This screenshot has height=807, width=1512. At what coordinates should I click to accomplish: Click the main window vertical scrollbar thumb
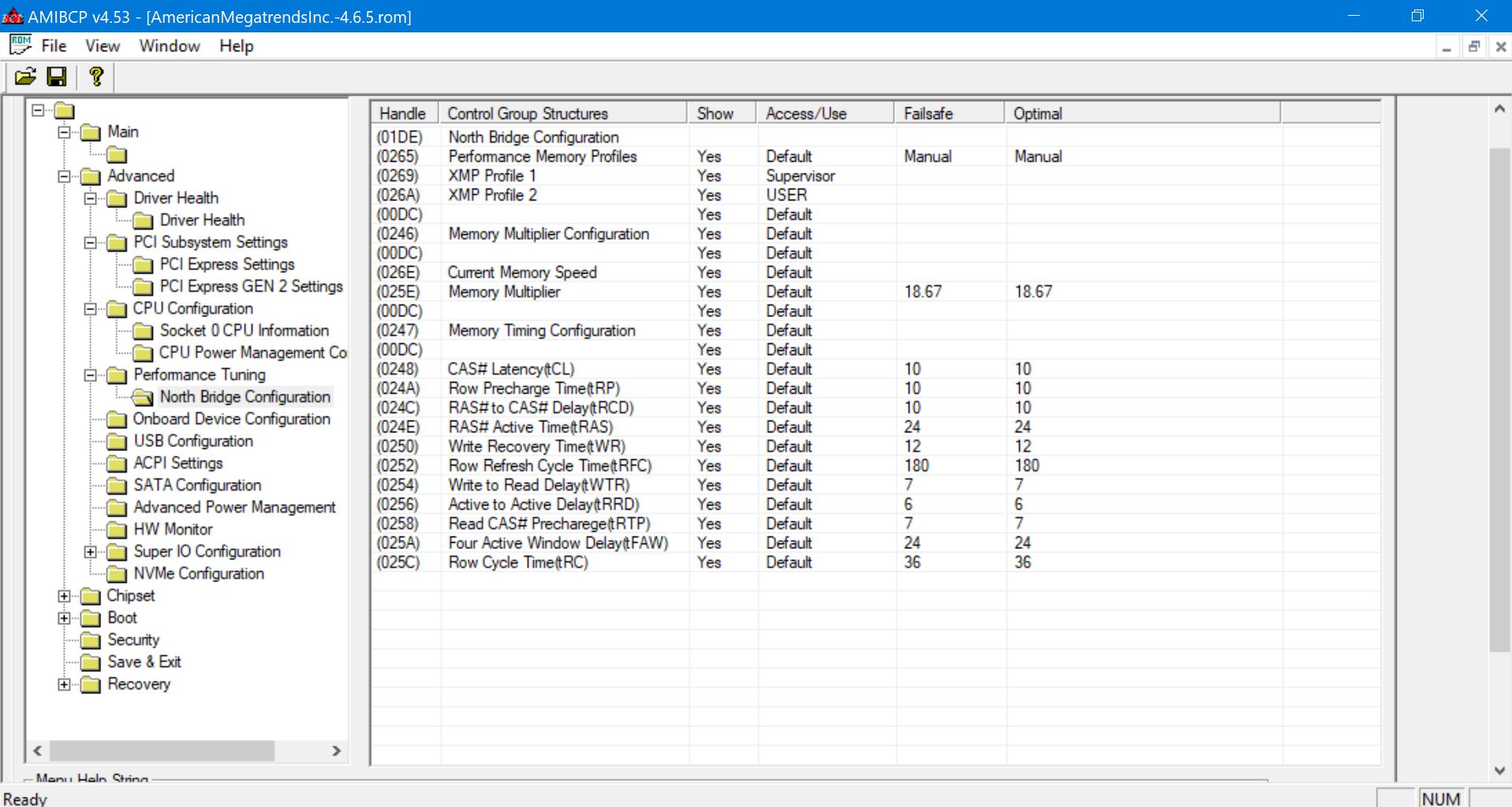pos(1499,400)
